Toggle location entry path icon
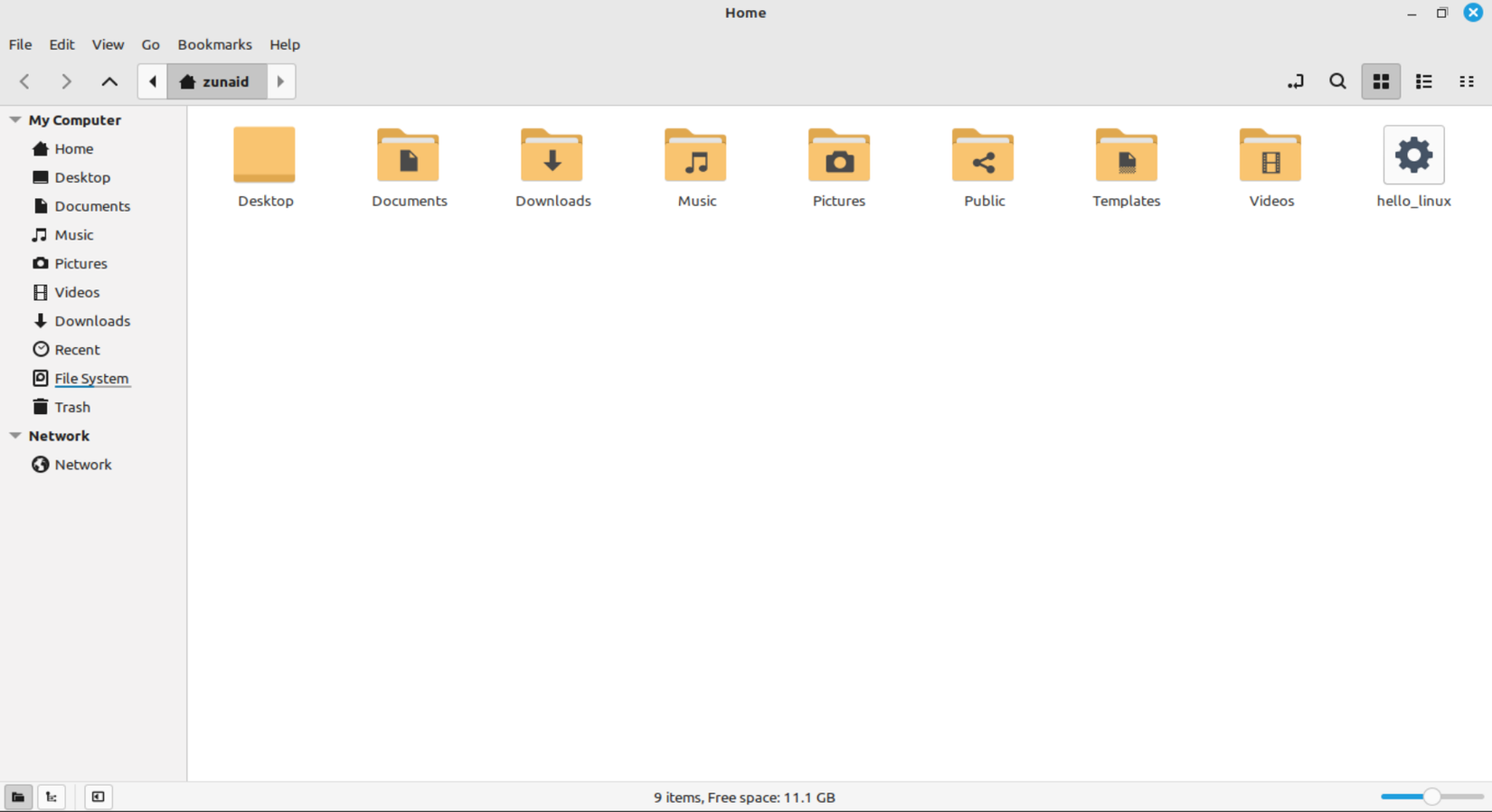 point(1295,81)
